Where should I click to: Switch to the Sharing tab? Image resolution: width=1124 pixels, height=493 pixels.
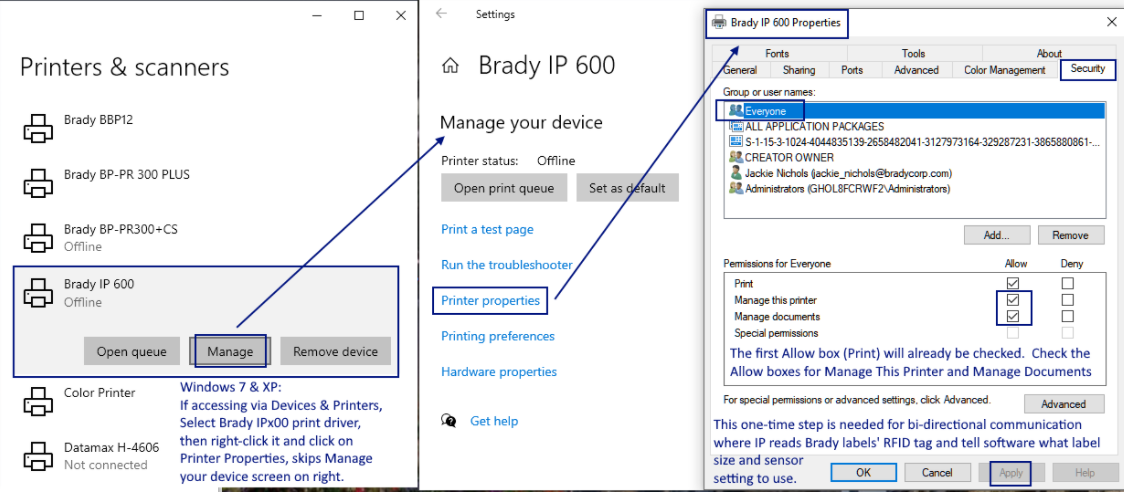tap(799, 70)
